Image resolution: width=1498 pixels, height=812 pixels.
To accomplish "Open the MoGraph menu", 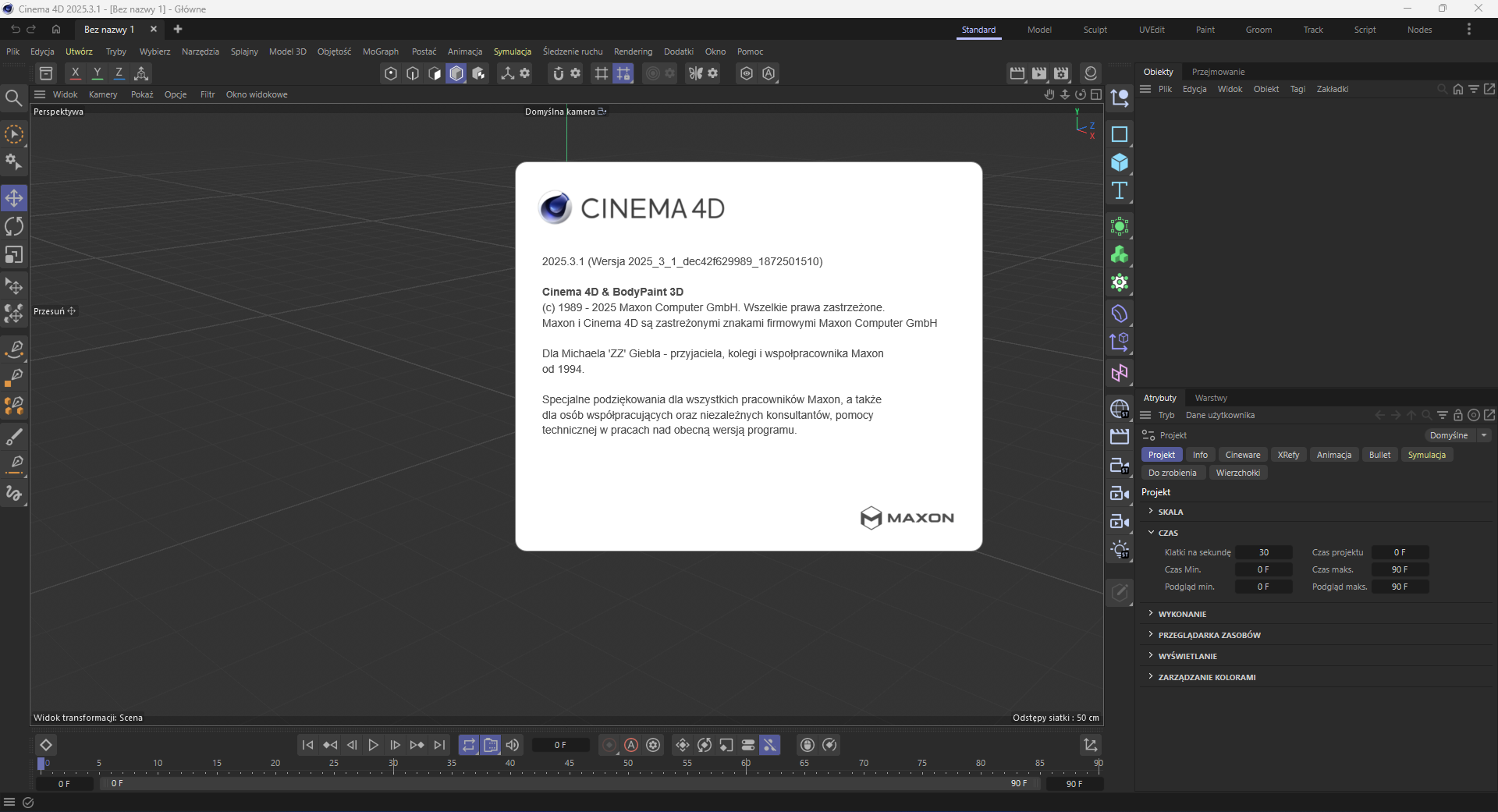I will coord(381,51).
